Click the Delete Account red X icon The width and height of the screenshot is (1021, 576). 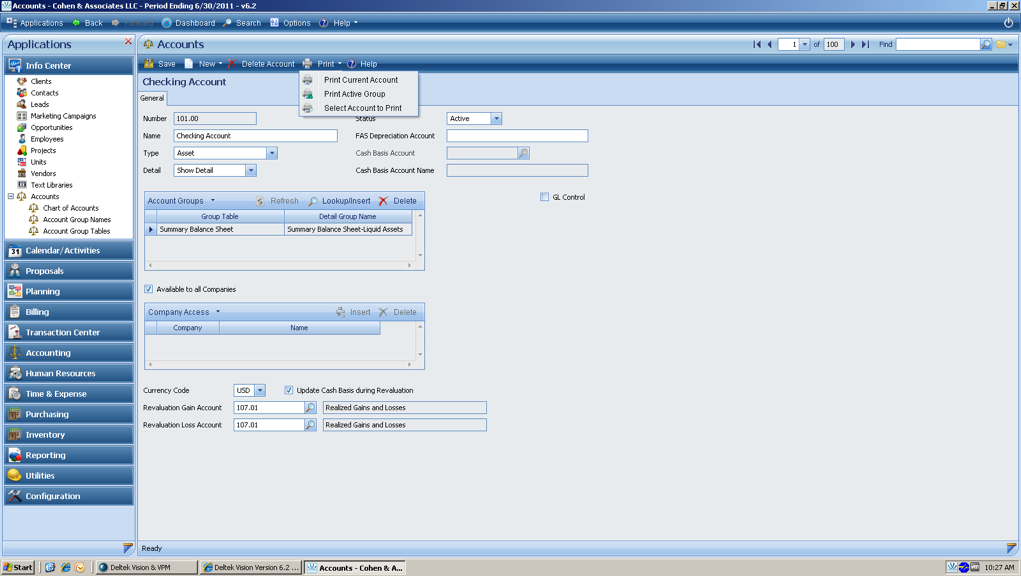coord(232,64)
